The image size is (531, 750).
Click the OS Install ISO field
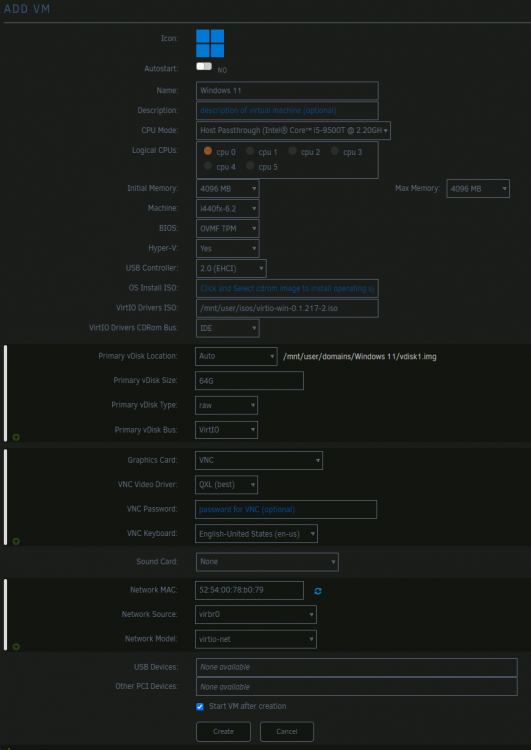[287, 288]
